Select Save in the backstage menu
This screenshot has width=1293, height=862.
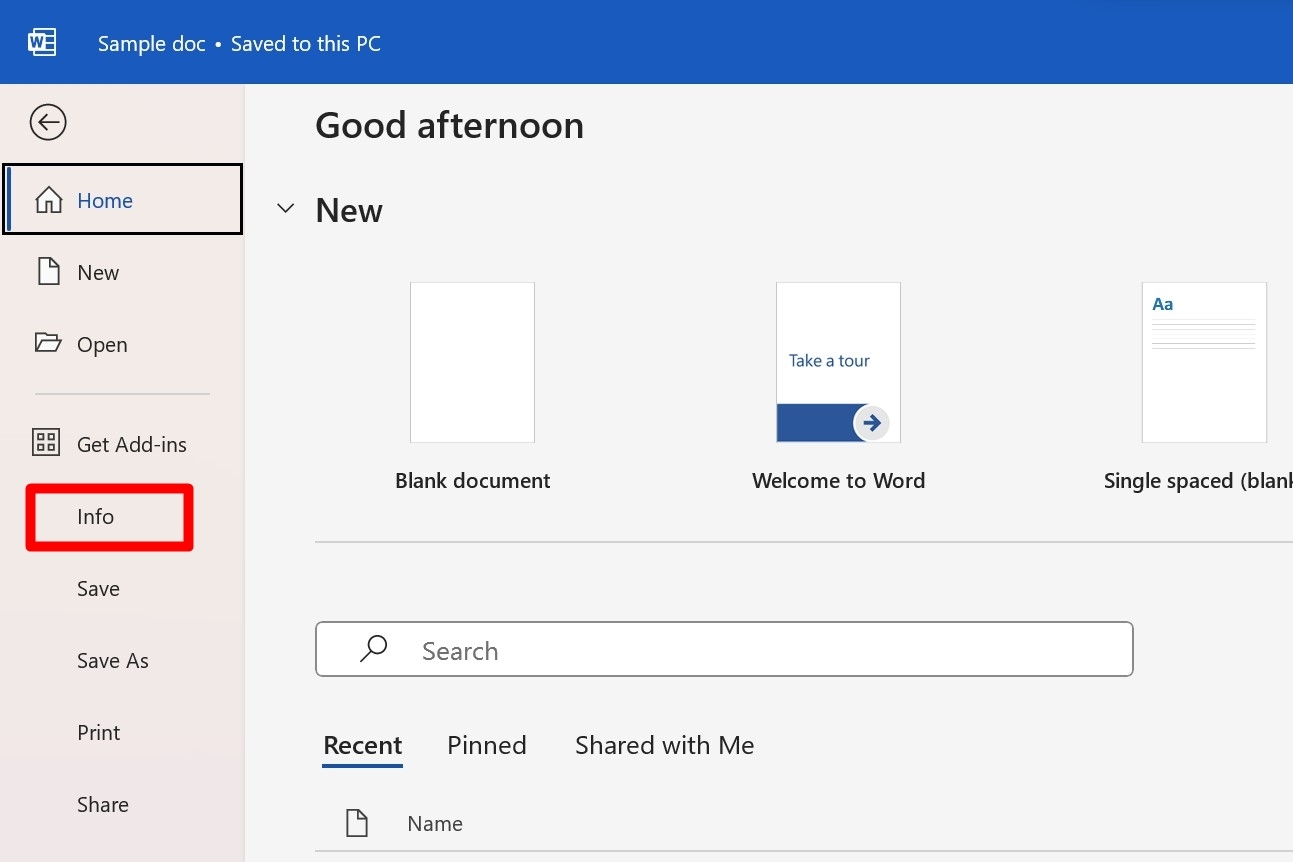click(98, 589)
